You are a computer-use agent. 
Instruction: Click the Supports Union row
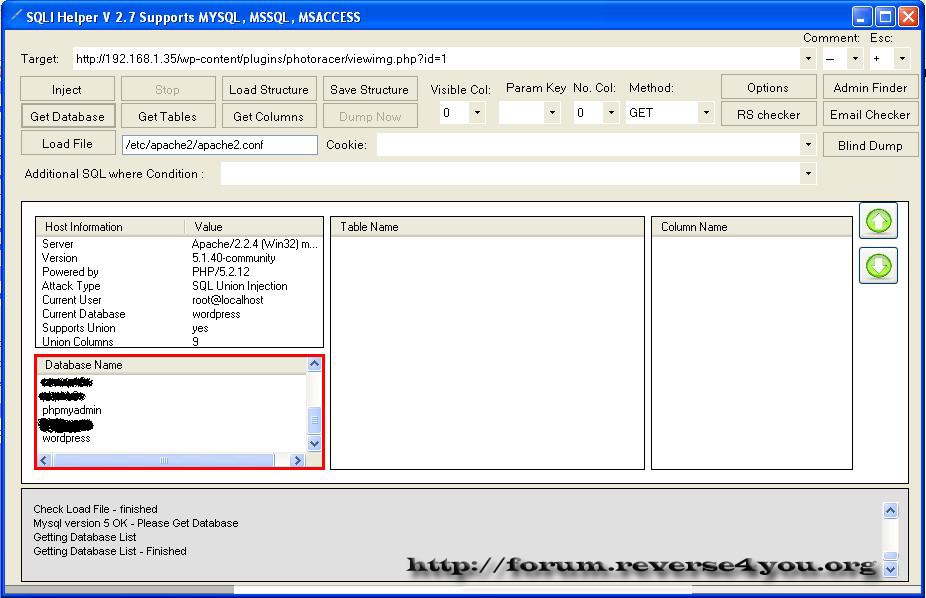click(180, 328)
